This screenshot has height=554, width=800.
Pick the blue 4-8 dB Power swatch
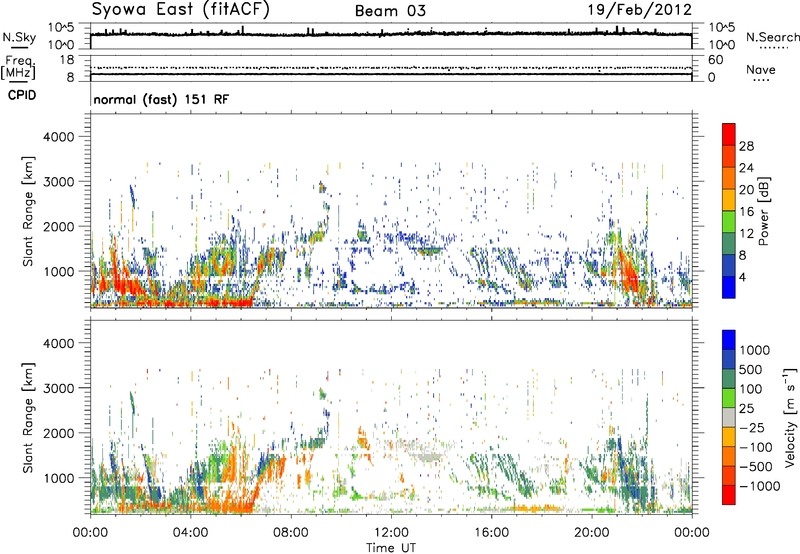(x=729, y=266)
